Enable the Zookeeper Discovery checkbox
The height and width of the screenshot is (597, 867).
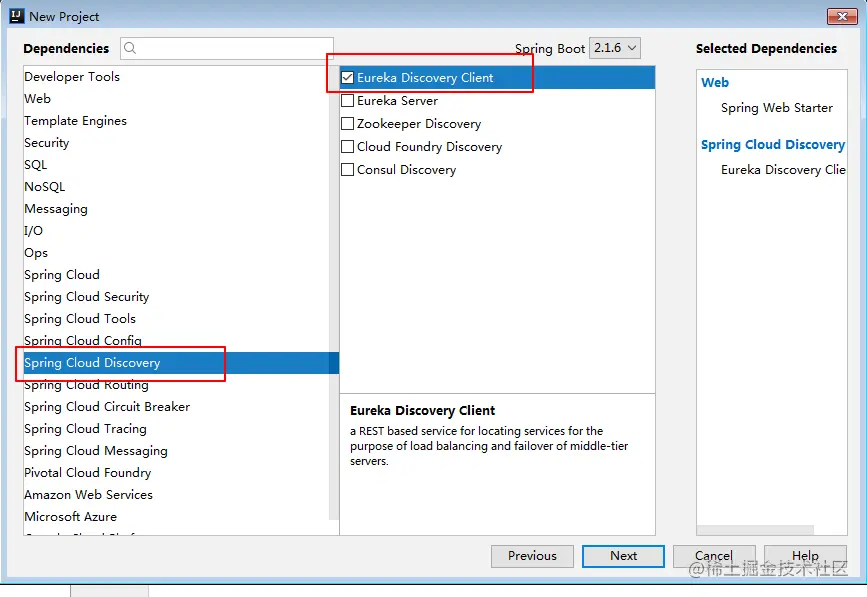(347, 124)
